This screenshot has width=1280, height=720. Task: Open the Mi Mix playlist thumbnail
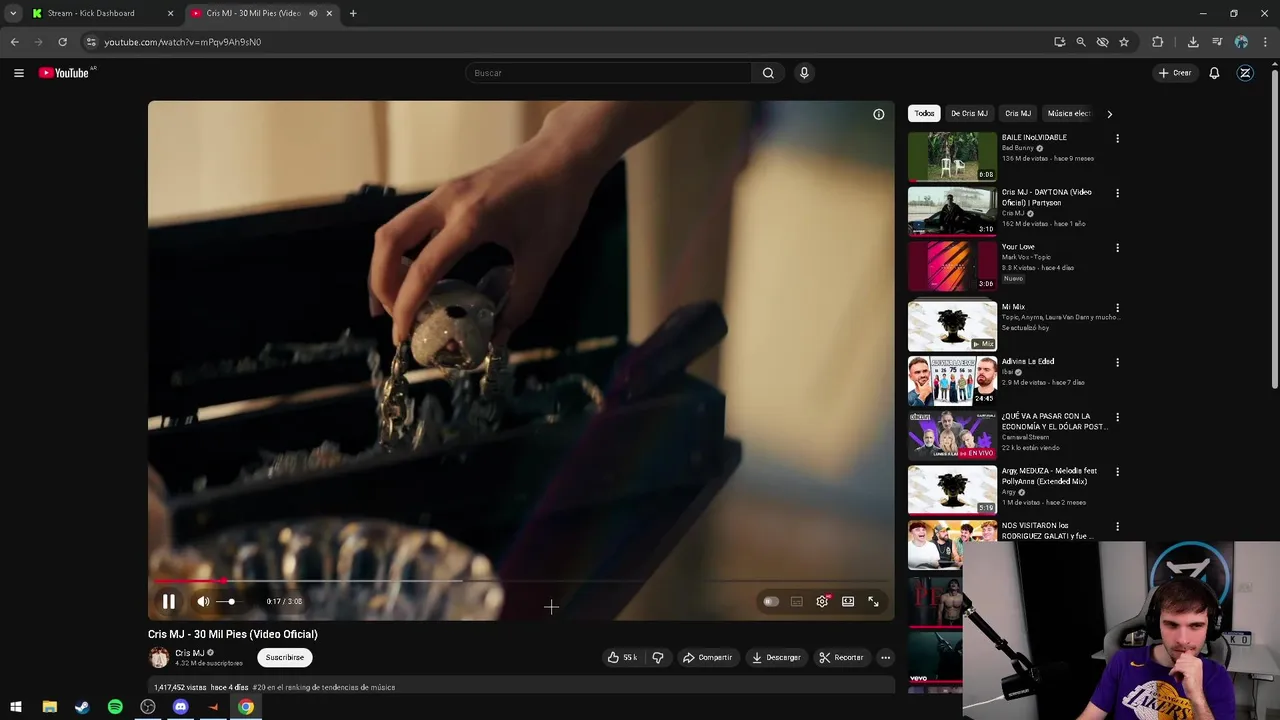pyautogui.click(x=952, y=326)
